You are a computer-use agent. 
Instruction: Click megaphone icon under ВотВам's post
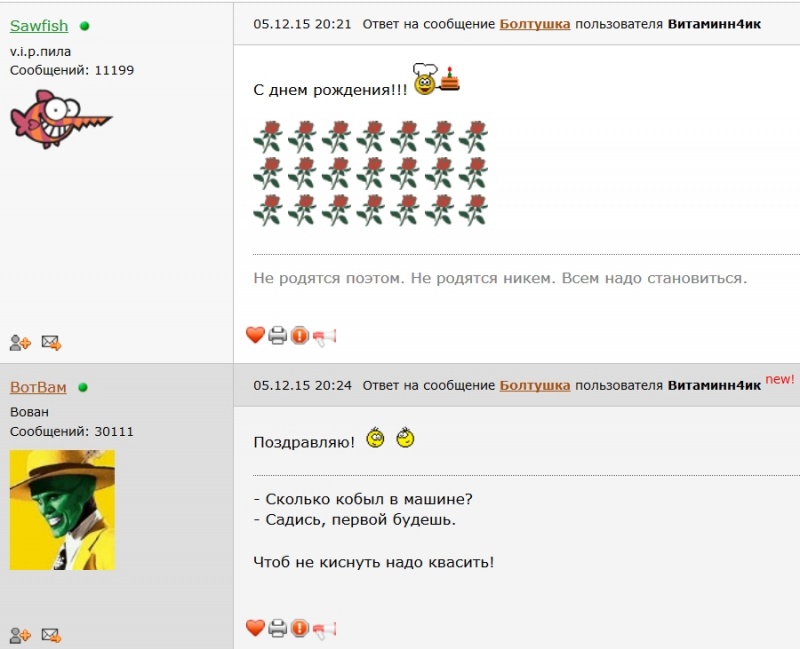point(324,629)
